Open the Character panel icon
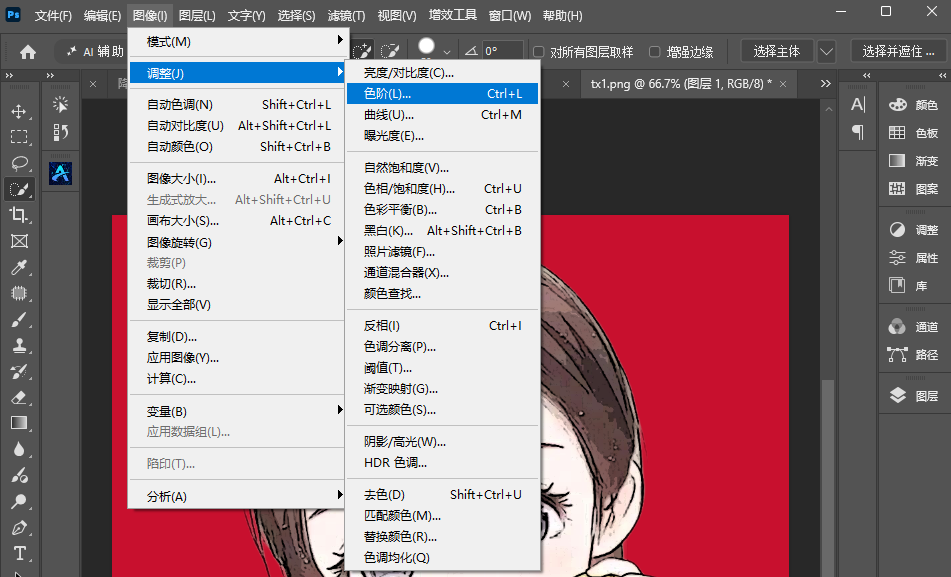This screenshot has height=577, width=951. tap(858, 104)
